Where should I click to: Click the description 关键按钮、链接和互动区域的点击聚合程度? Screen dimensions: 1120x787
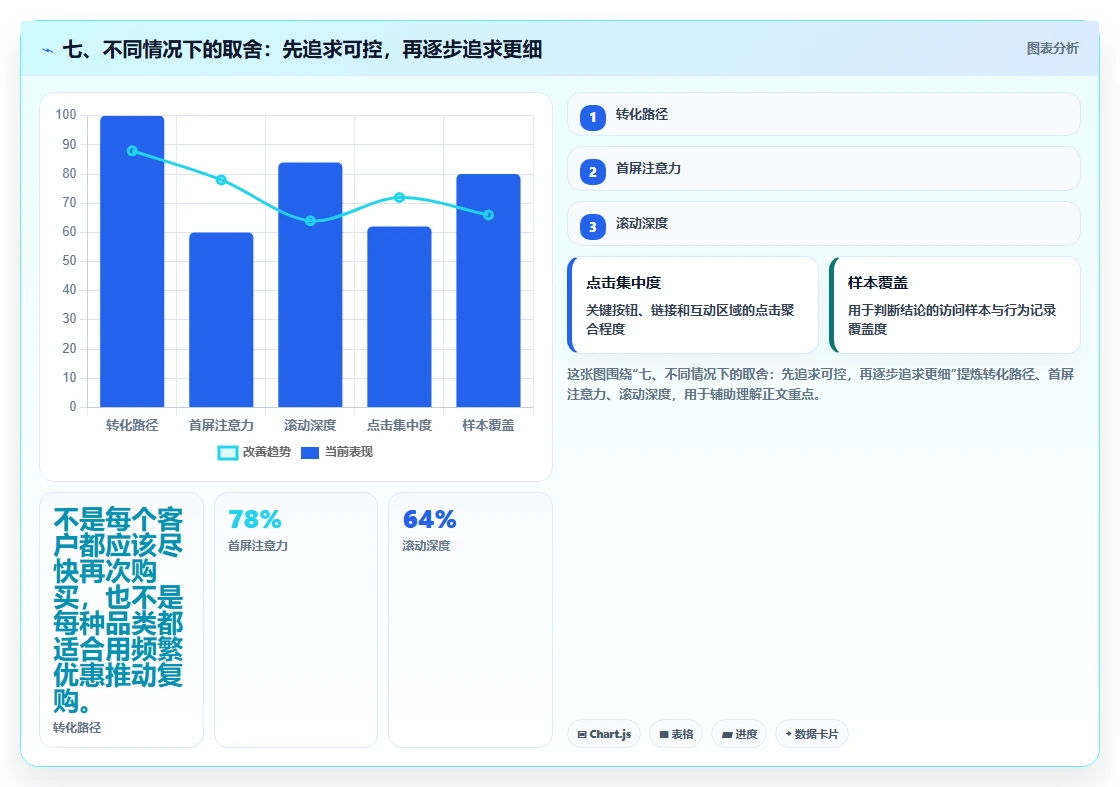coord(690,319)
